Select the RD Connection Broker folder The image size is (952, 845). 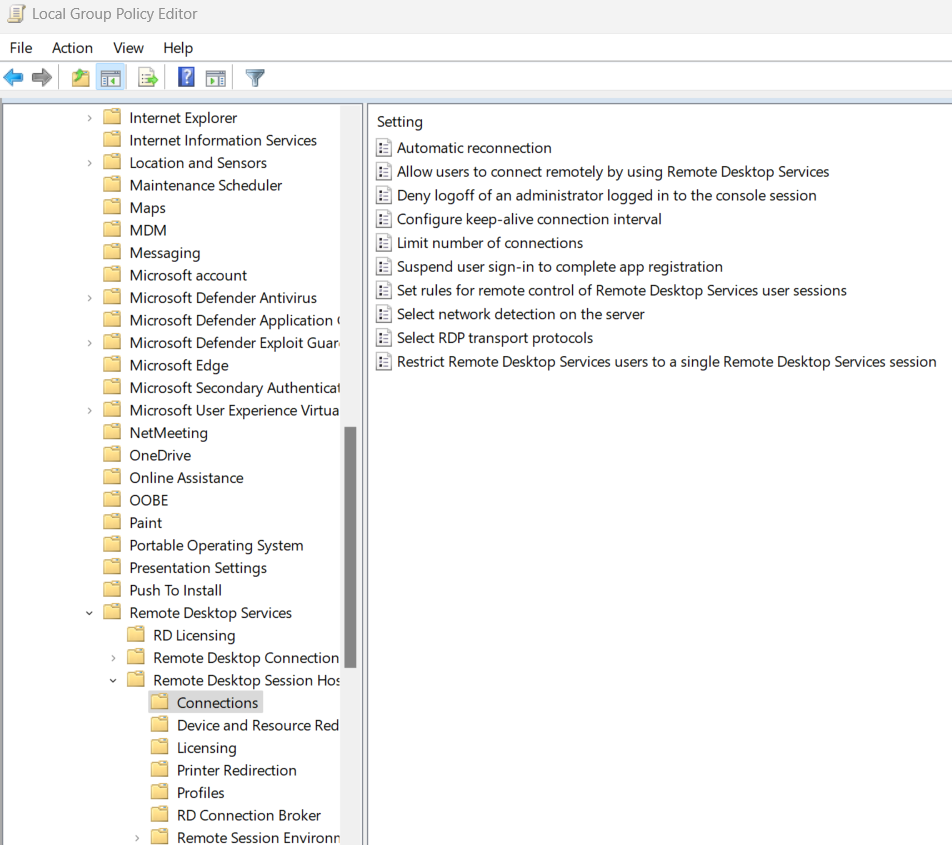point(248,815)
